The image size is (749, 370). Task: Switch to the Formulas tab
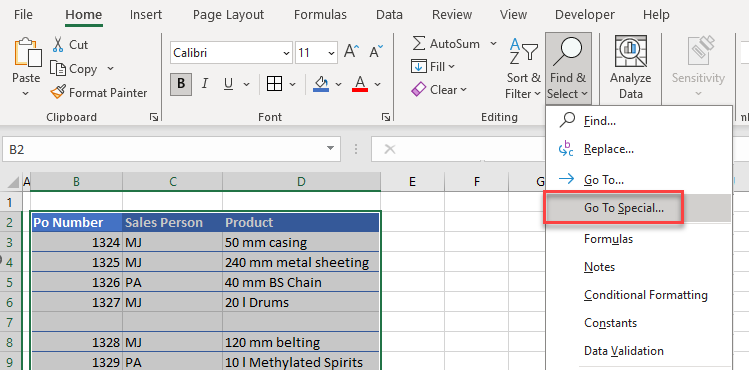tap(320, 15)
